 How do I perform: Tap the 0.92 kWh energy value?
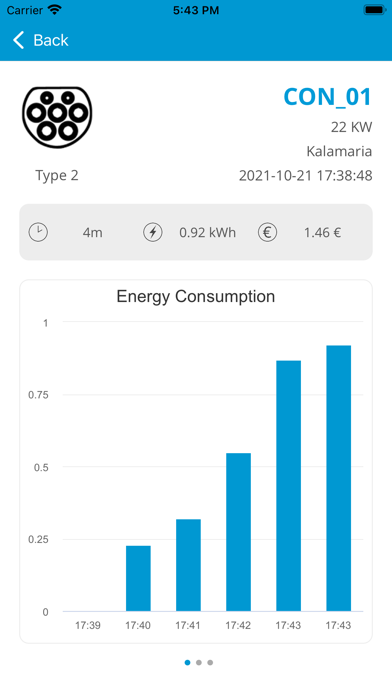(x=207, y=233)
